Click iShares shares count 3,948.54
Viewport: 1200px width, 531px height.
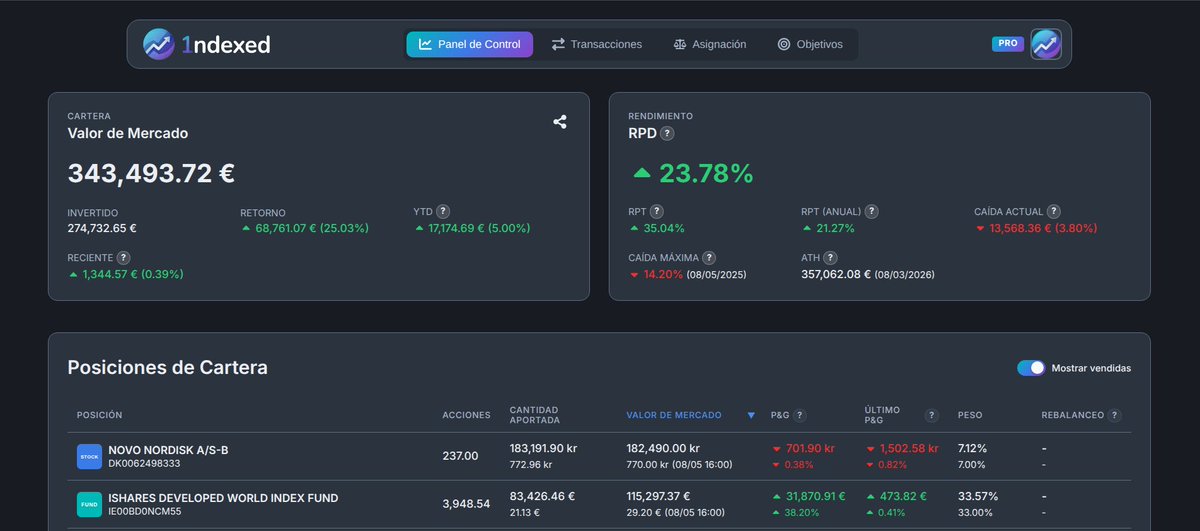[x=466, y=504]
